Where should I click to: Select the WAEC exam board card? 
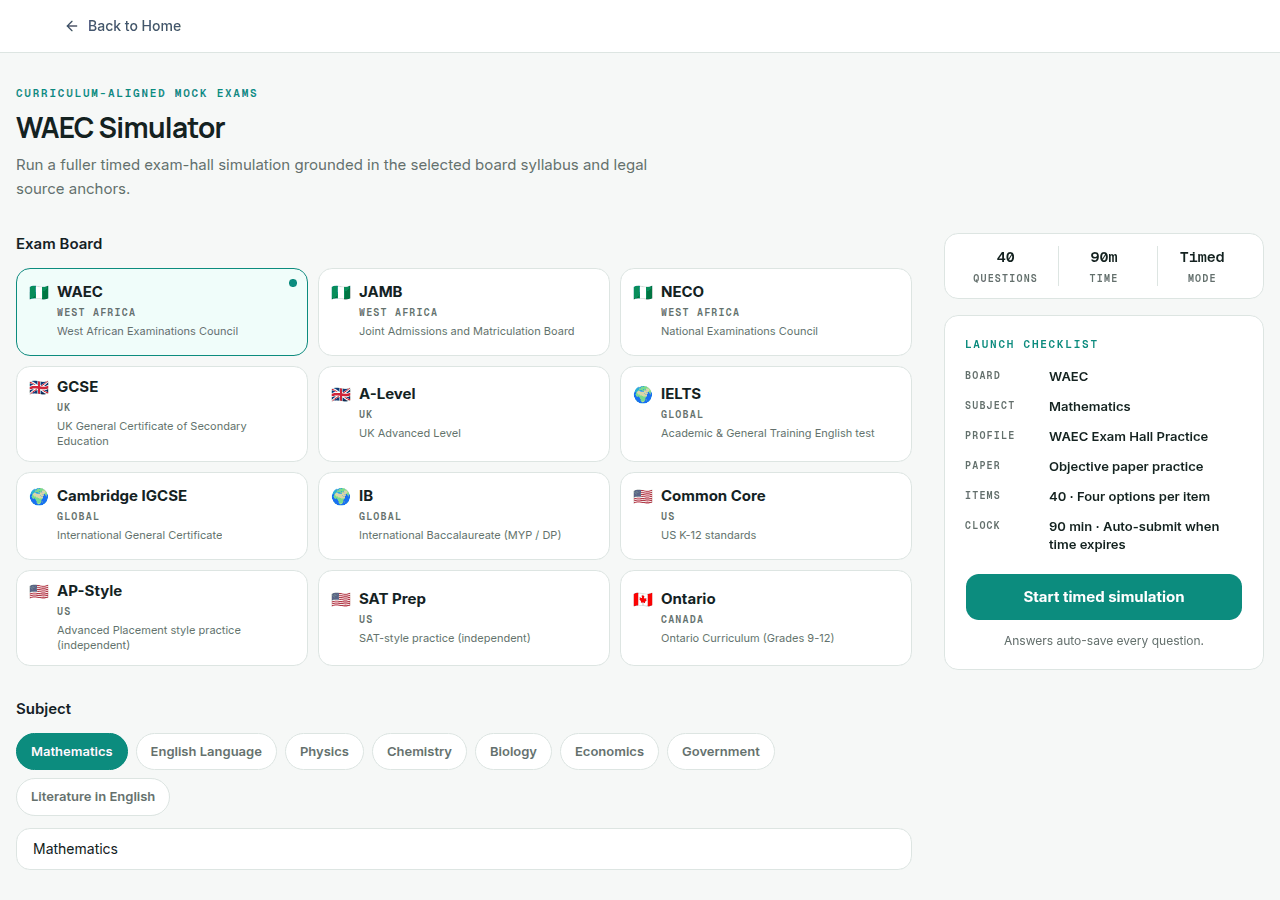162,312
